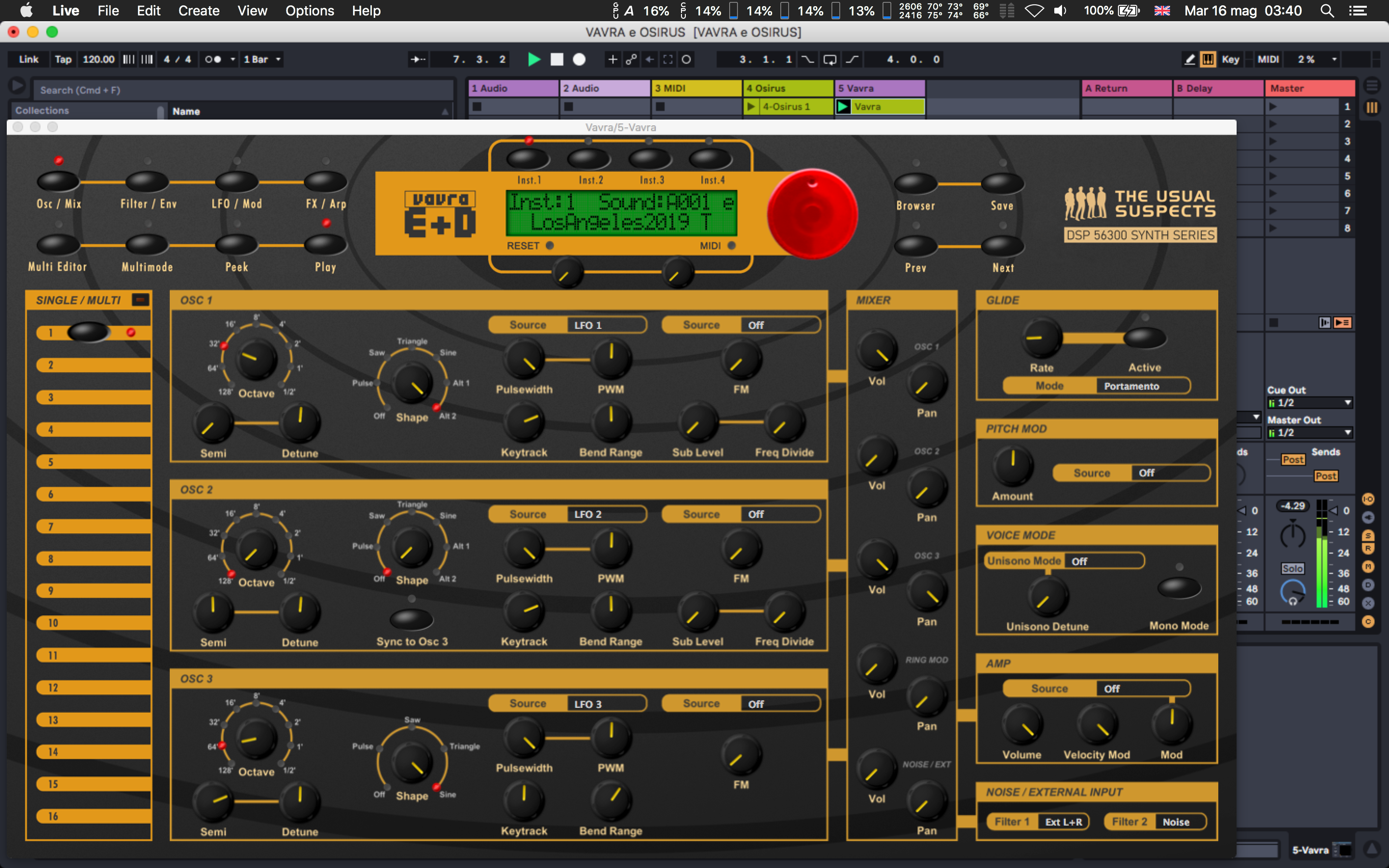The width and height of the screenshot is (1389, 868).
Task: Show or hide the Mixer section (M)
Action: point(1368,567)
